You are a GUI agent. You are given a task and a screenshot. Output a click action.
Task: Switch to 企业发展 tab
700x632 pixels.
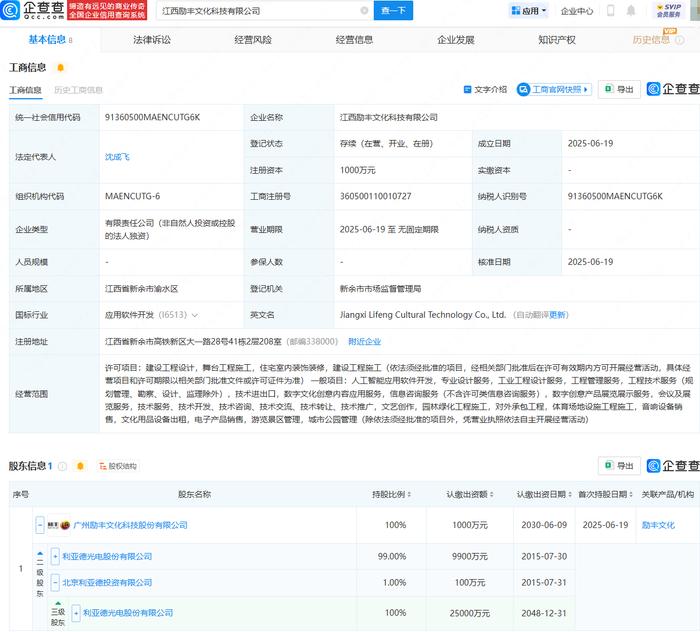456,40
